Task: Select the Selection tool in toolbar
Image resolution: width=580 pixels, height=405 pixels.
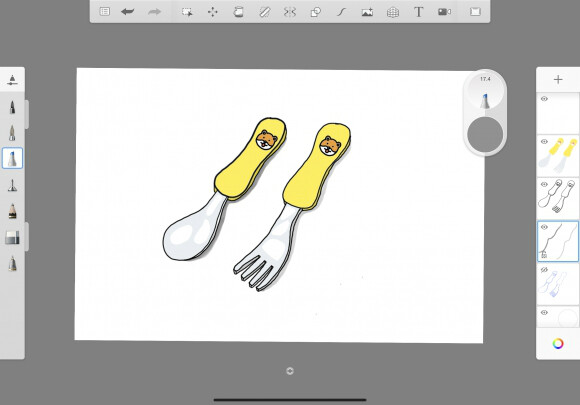Action: click(x=187, y=12)
